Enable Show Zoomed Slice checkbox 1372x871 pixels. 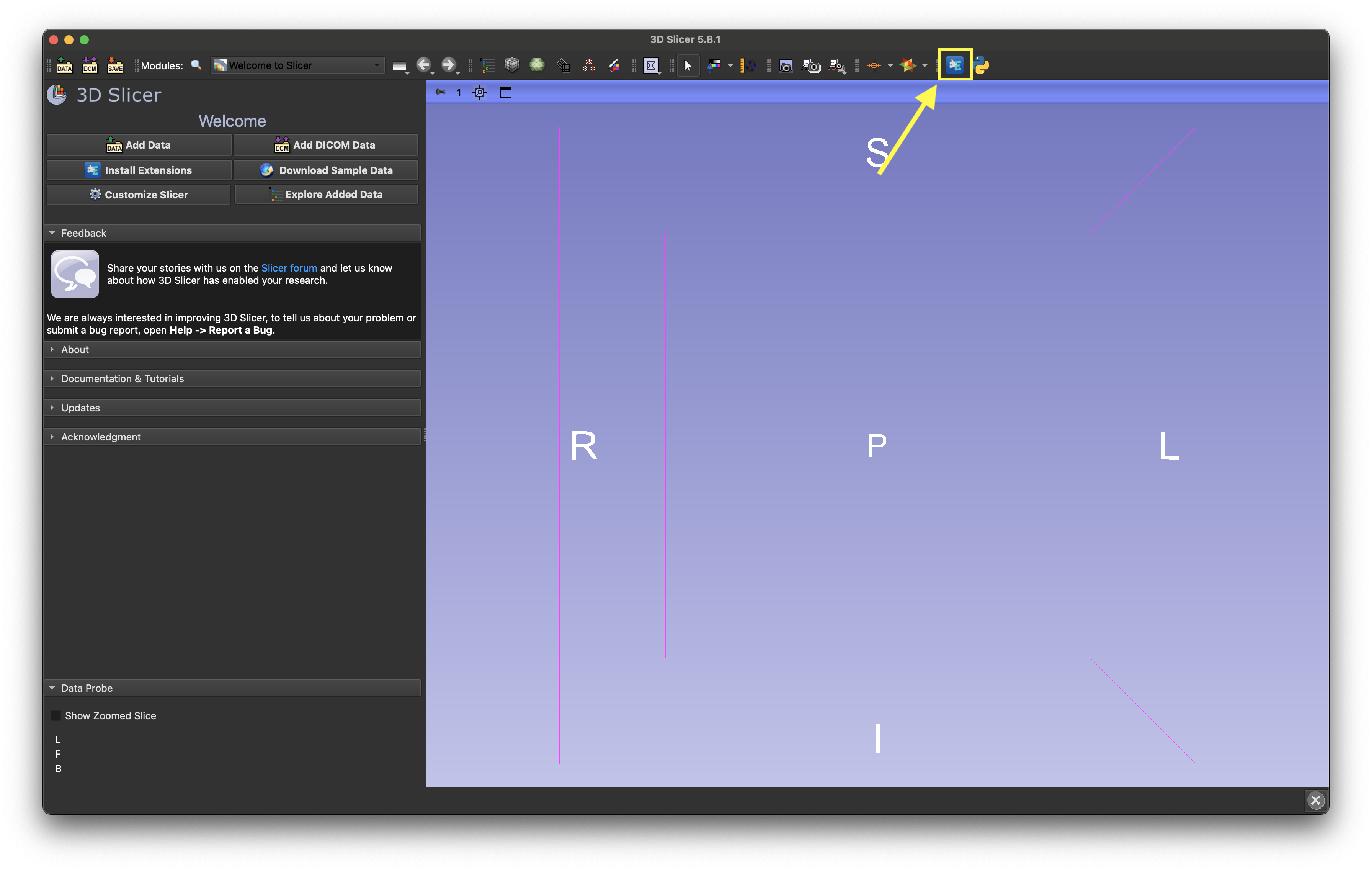coord(56,715)
